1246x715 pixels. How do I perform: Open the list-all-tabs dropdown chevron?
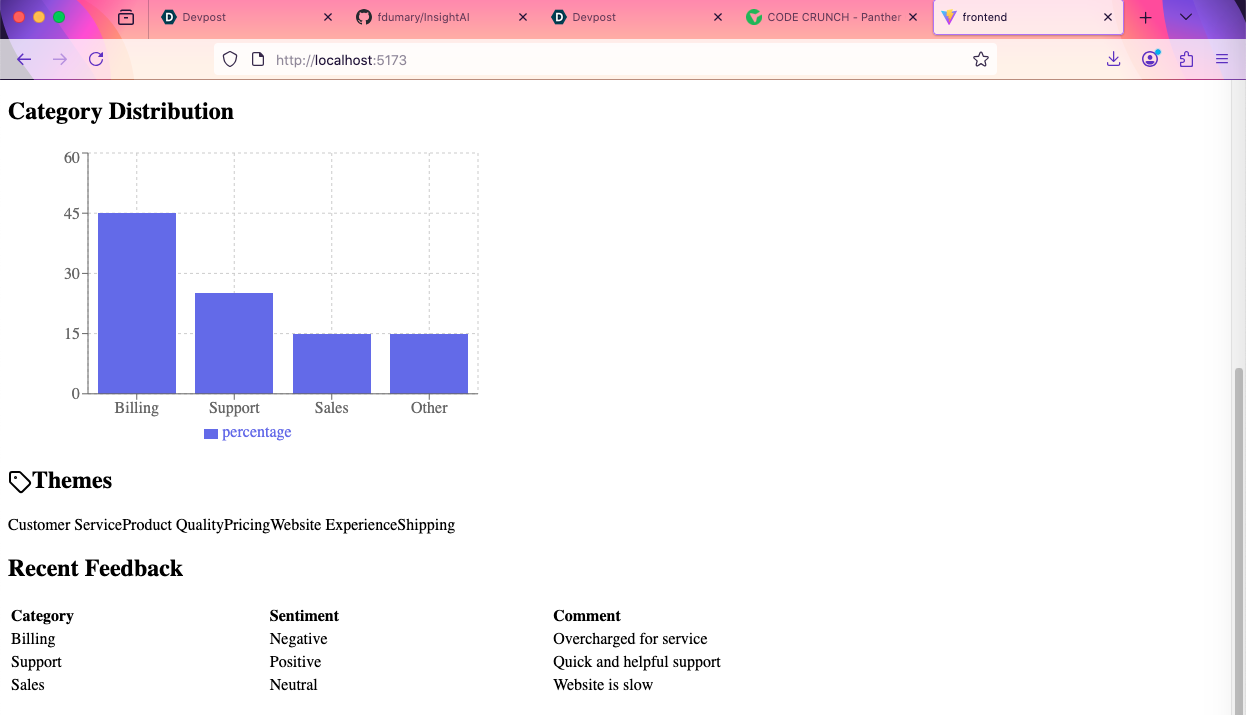(x=1186, y=17)
